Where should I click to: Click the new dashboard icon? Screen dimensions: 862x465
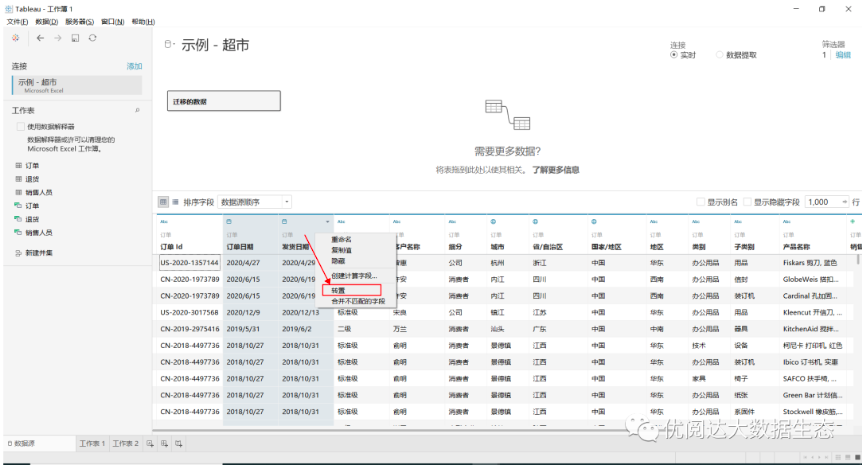point(164,443)
